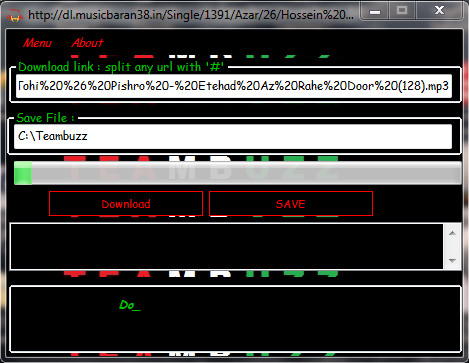
Task: Click the Download link URL input field
Action: pyautogui.click(x=234, y=86)
